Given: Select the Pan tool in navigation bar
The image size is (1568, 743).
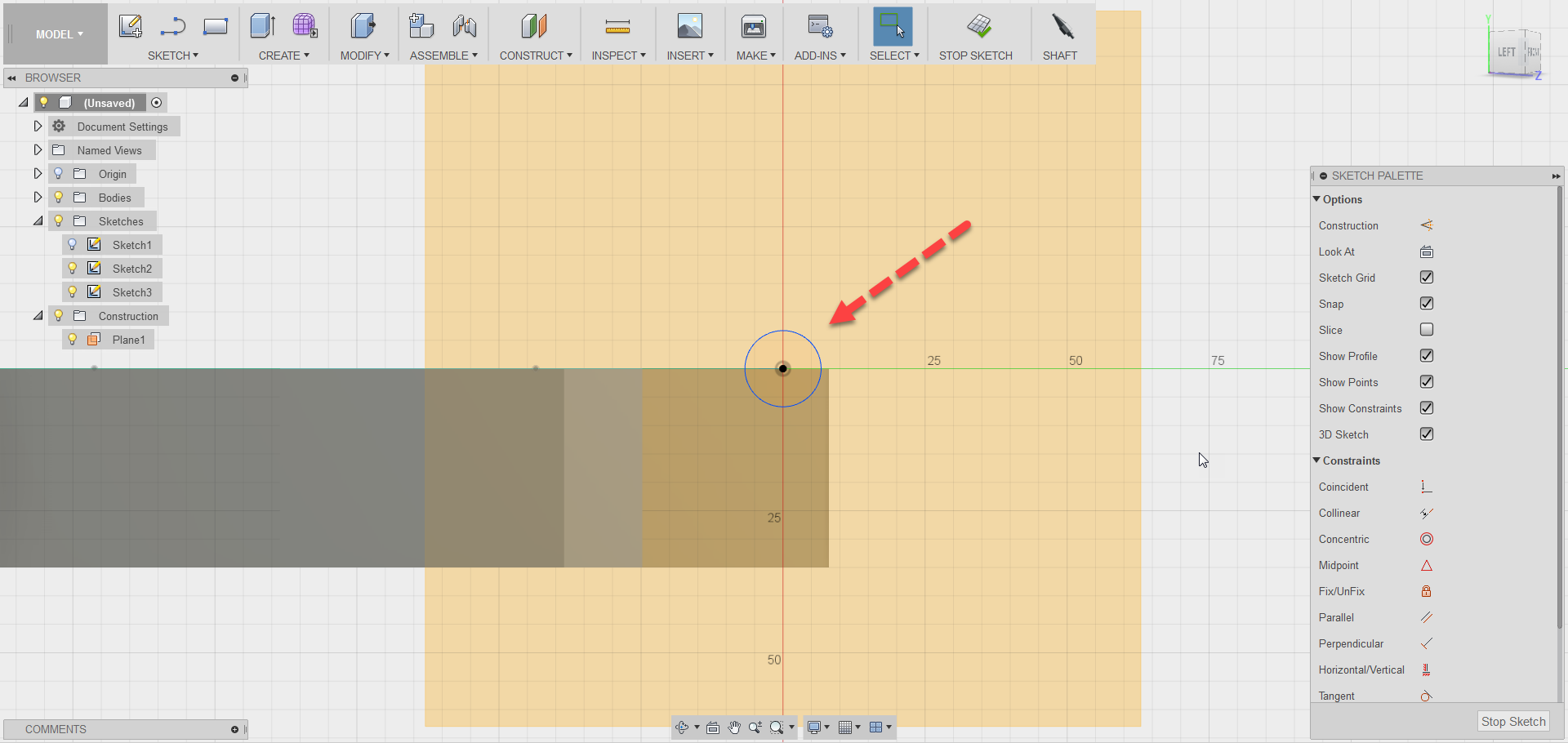Looking at the screenshot, I should [x=734, y=727].
